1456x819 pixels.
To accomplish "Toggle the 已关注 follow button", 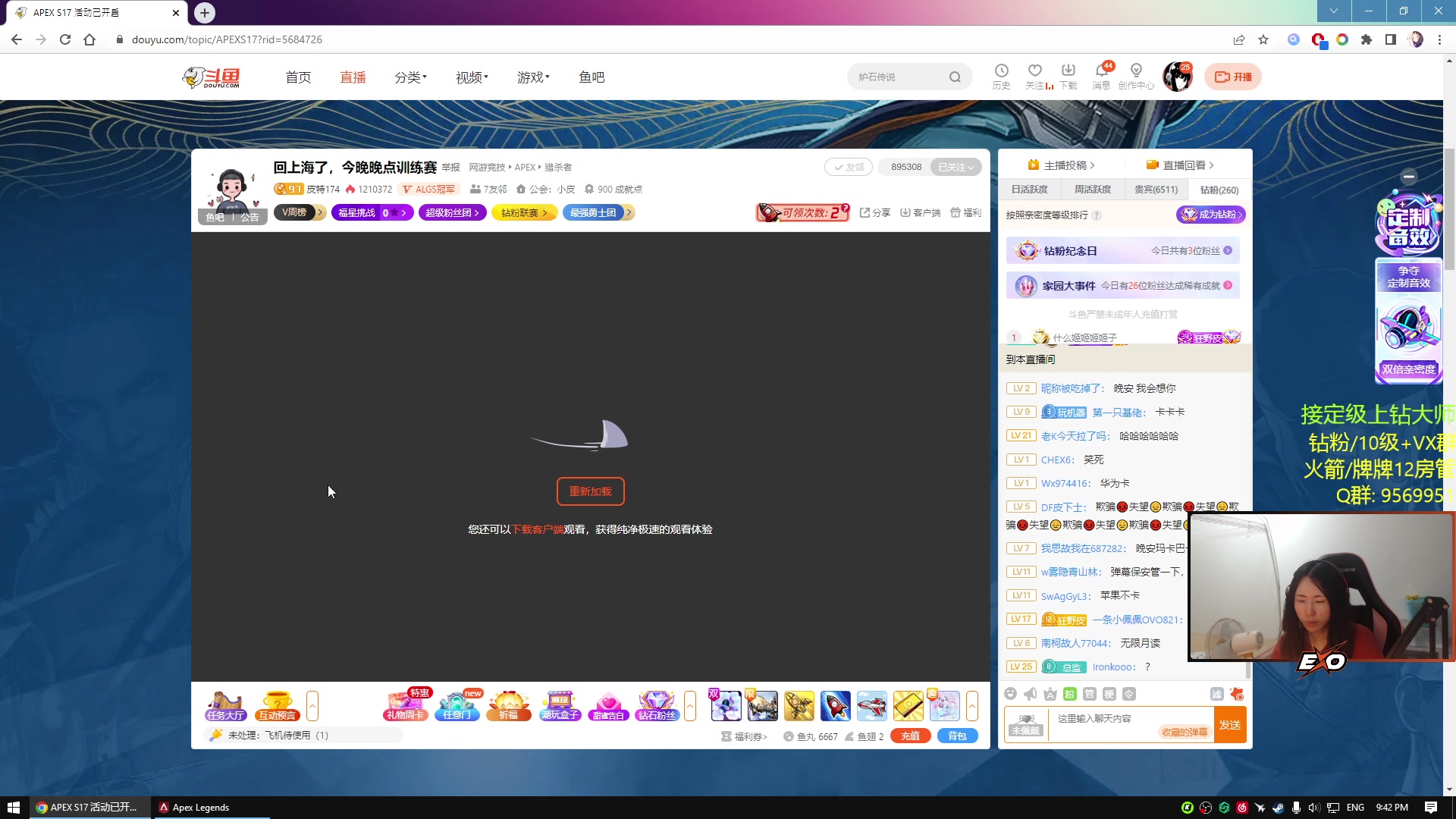I will pyautogui.click(x=955, y=167).
